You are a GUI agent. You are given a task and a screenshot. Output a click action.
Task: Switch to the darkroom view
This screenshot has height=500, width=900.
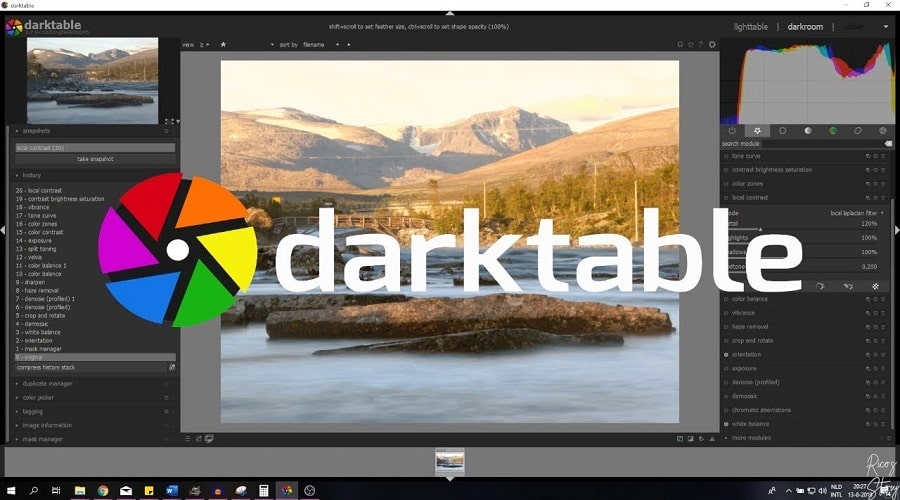[805, 26]
